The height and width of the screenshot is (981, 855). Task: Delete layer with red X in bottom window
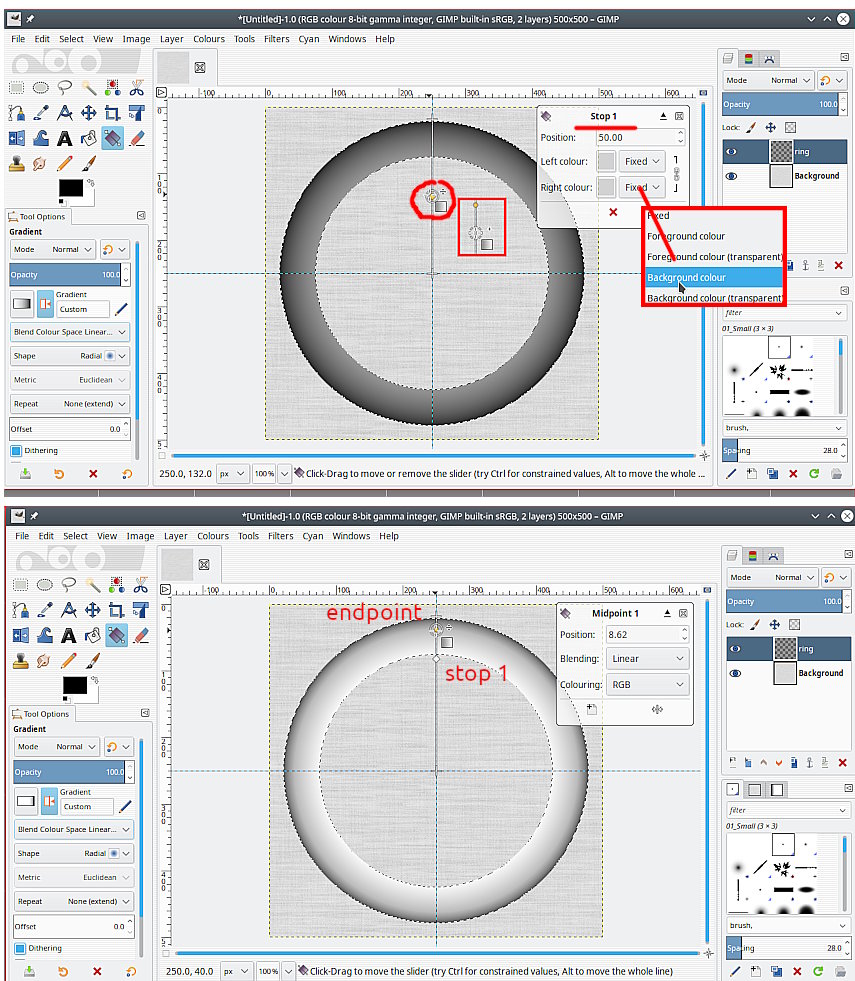[x=842, y=763]
